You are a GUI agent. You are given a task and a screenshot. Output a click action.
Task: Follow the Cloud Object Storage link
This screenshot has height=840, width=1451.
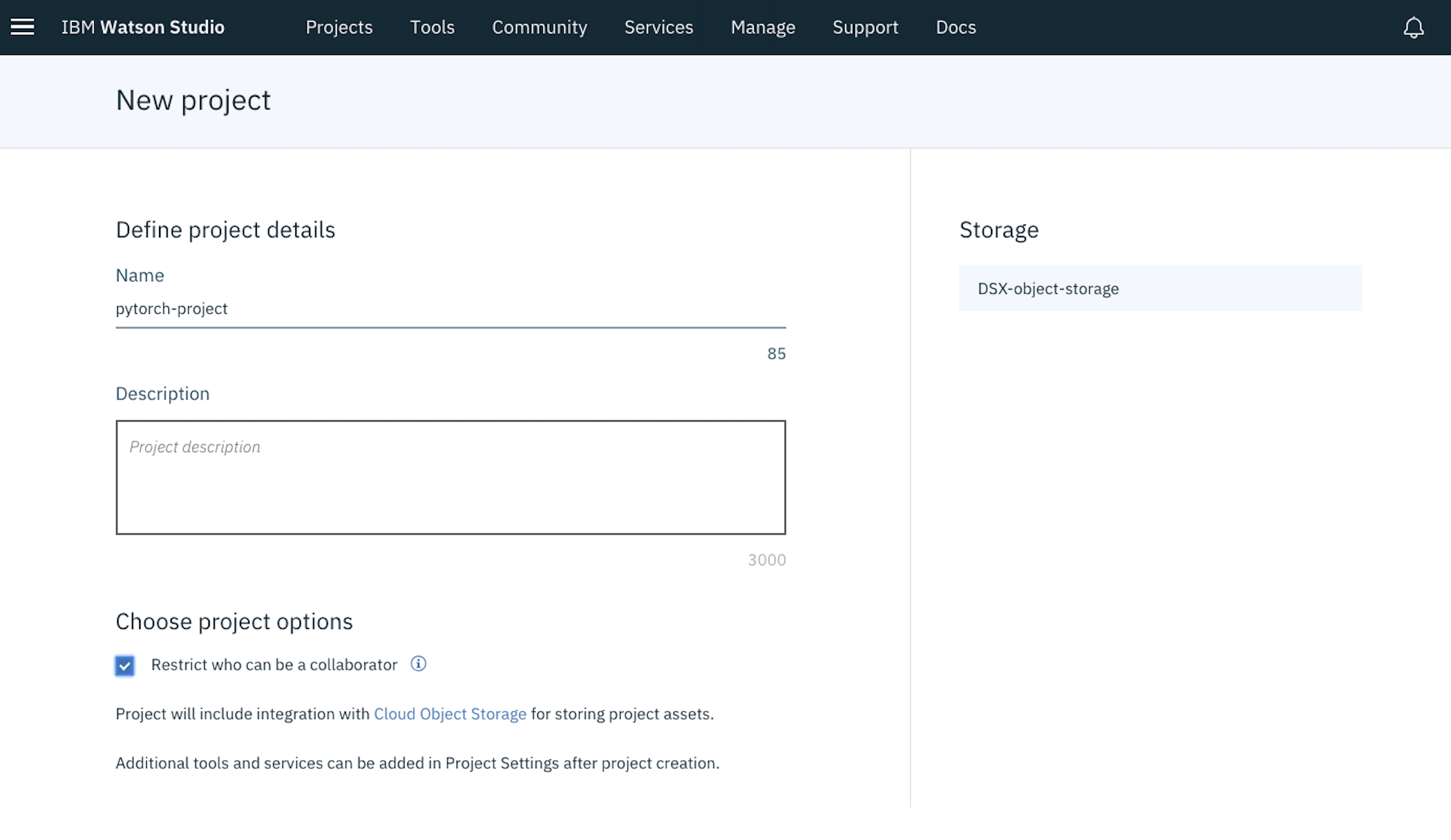click(449, 714)
